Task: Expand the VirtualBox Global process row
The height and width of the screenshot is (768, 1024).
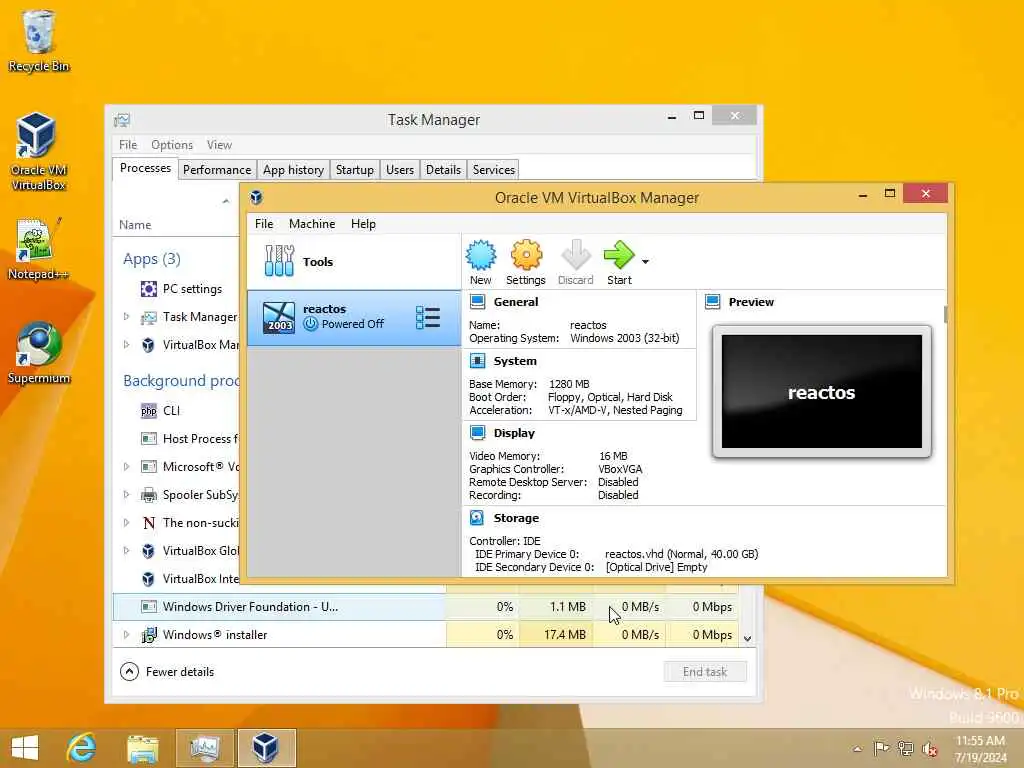Action: 127,551
